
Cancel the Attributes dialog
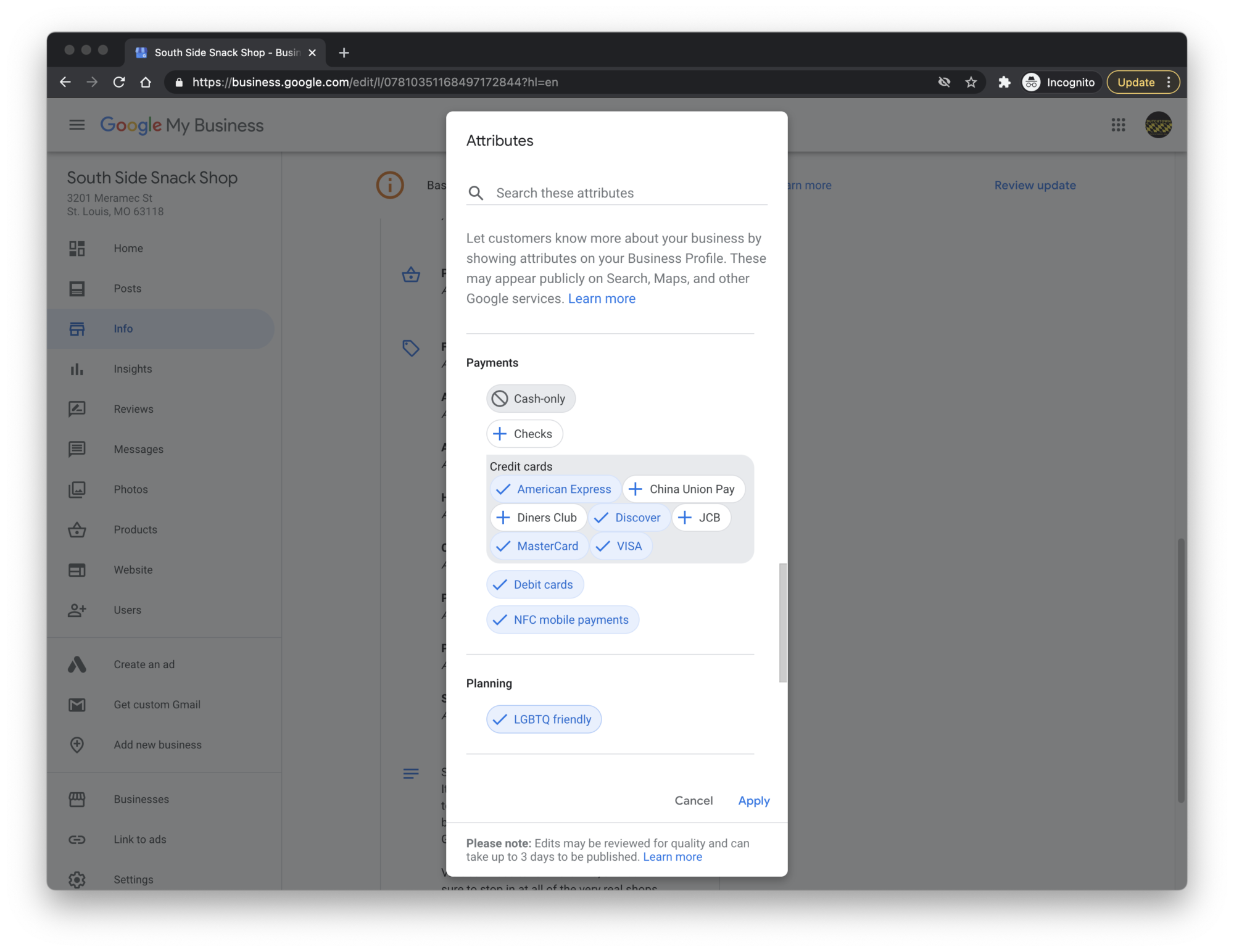694,801
